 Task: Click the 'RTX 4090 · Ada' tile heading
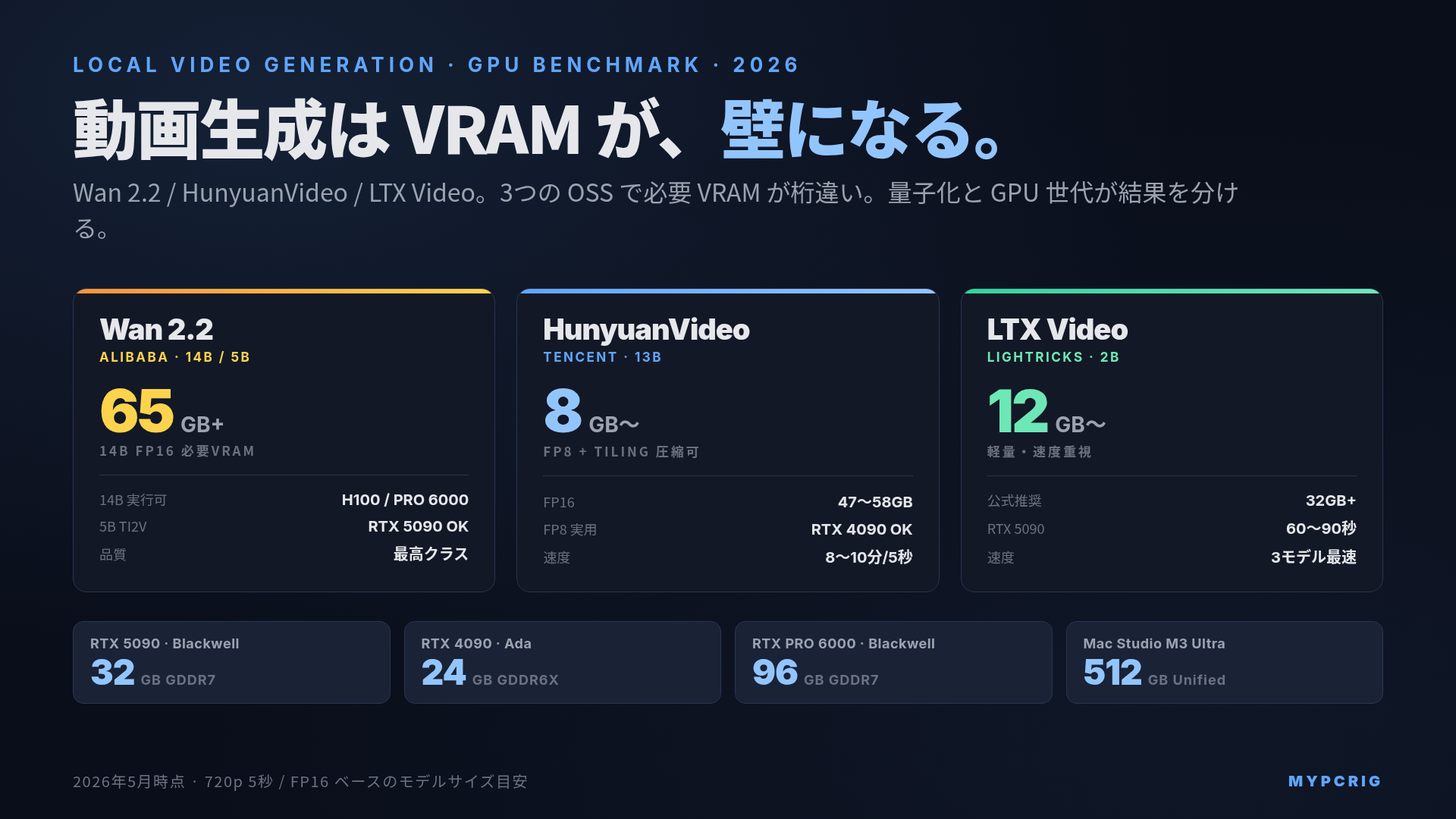pyautogui.click(x=476, y=644)
